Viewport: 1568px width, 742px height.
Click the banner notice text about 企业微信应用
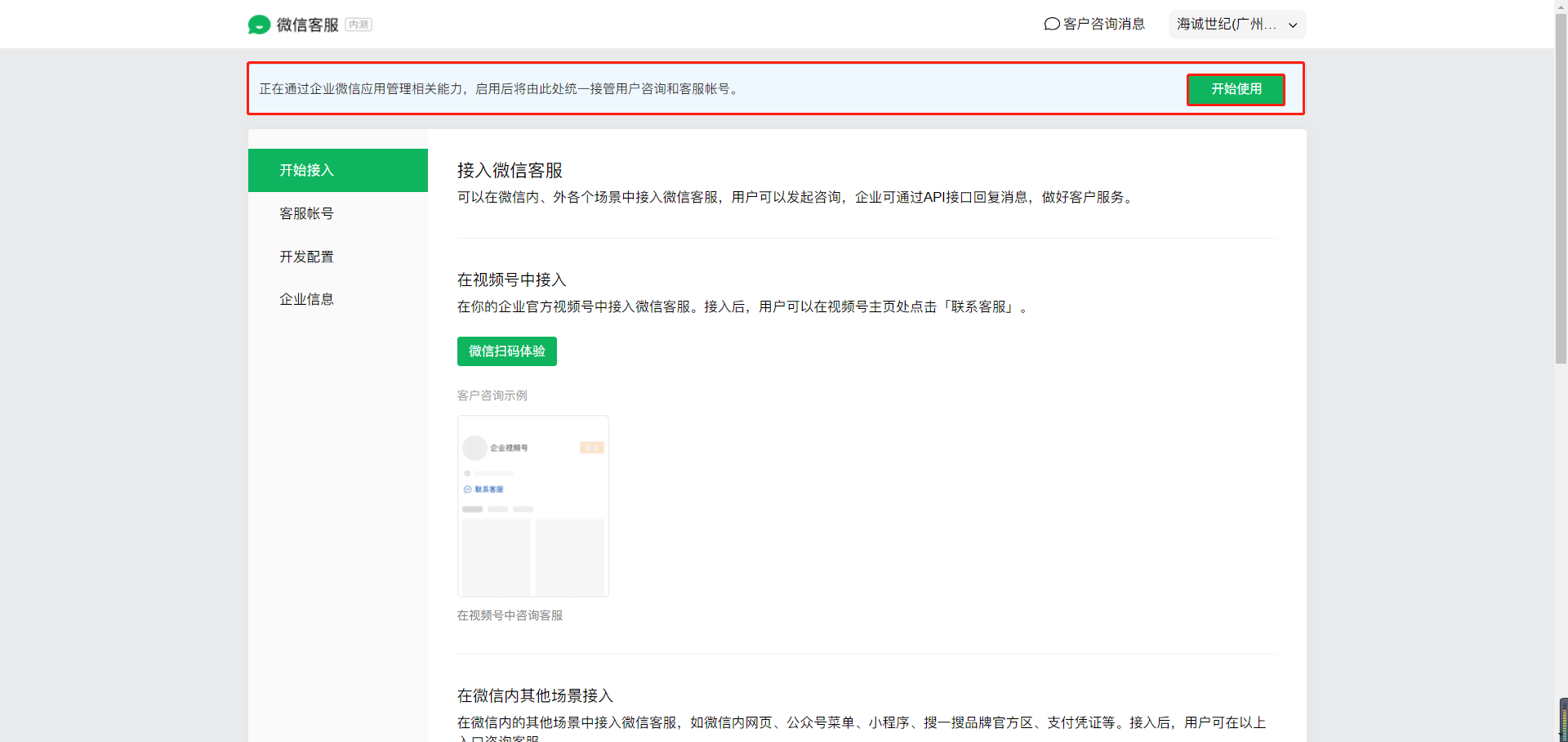501,89
